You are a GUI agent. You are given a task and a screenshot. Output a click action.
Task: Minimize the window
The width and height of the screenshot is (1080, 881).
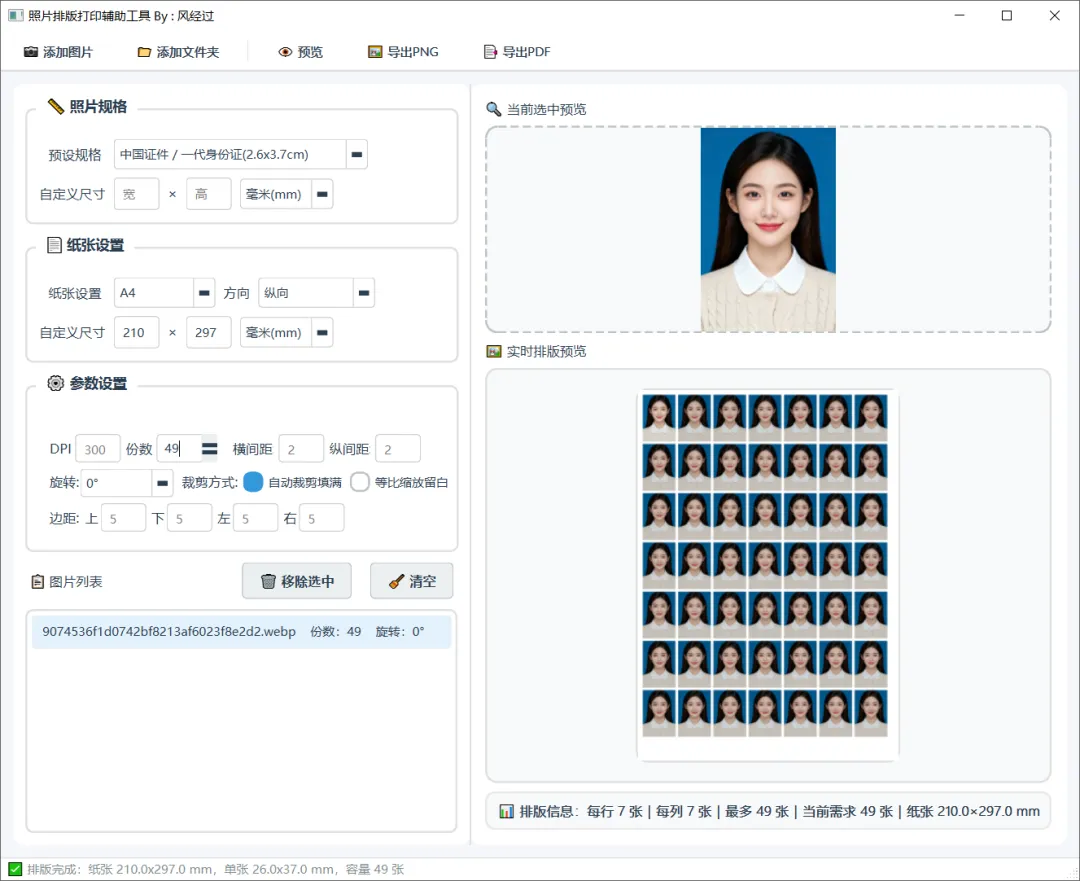click(959, 15)
